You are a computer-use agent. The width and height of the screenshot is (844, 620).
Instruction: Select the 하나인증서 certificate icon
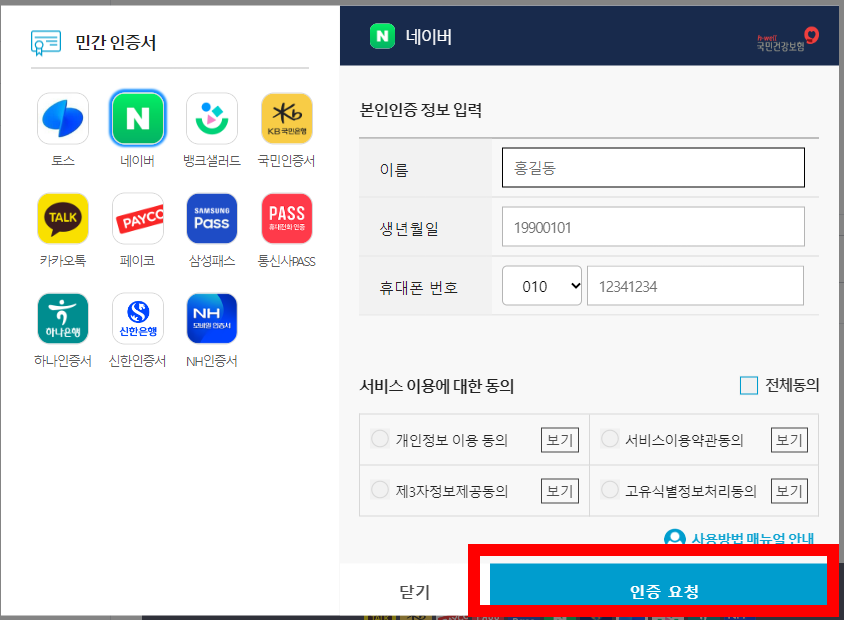point(63,317)
